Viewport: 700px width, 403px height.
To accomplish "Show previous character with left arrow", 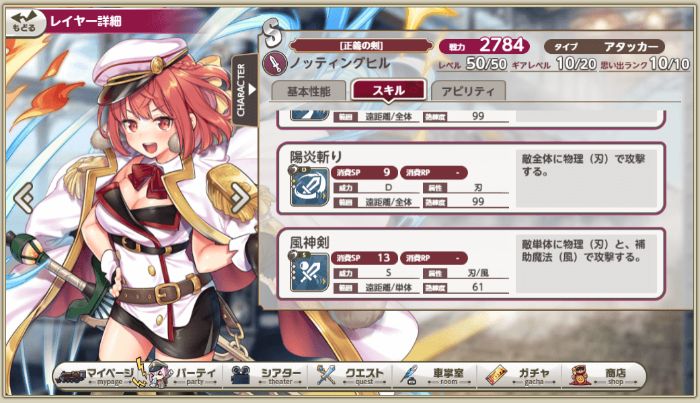I will coord(23,198).
